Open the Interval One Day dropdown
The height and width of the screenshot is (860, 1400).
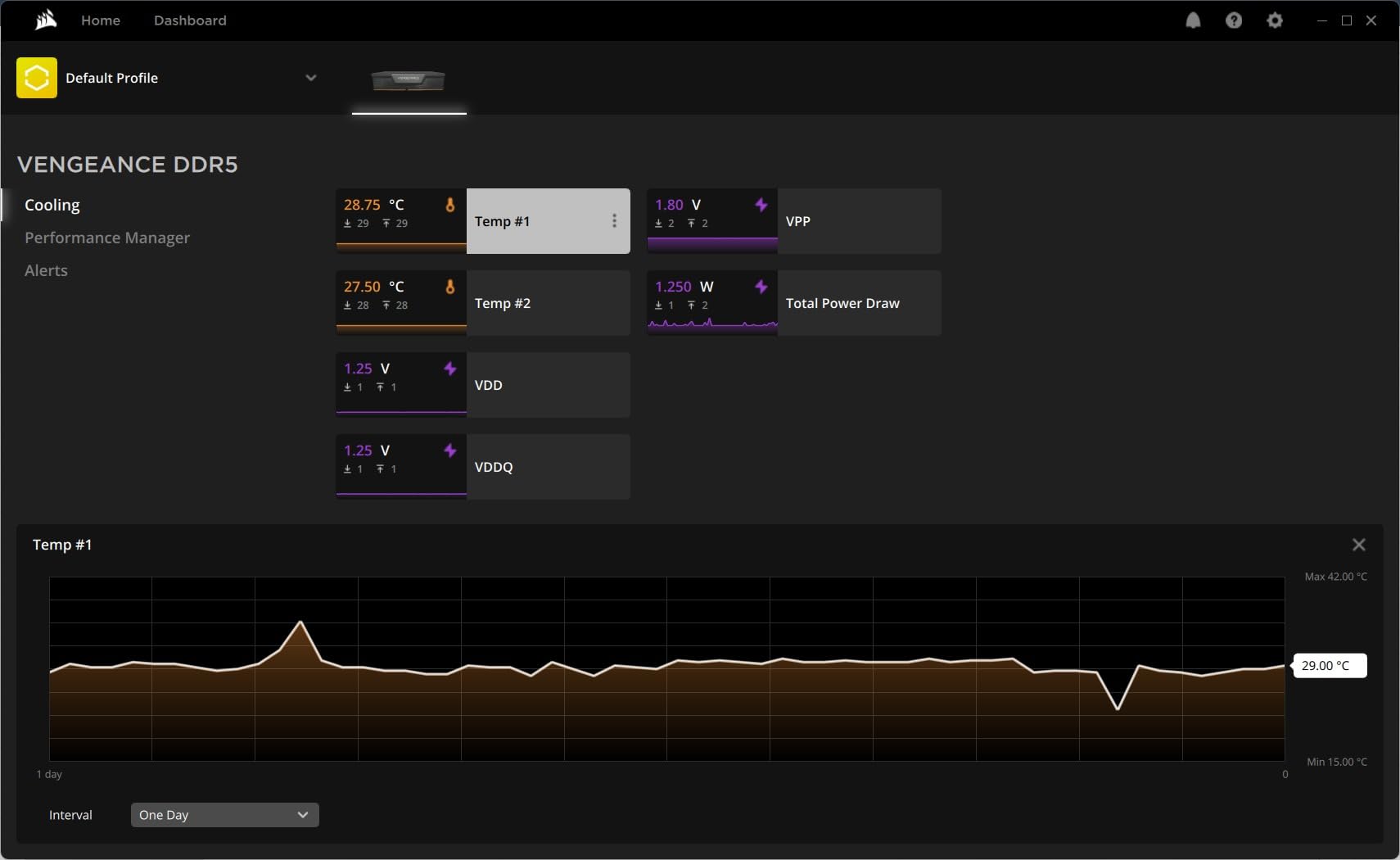(x=225, y=815)
